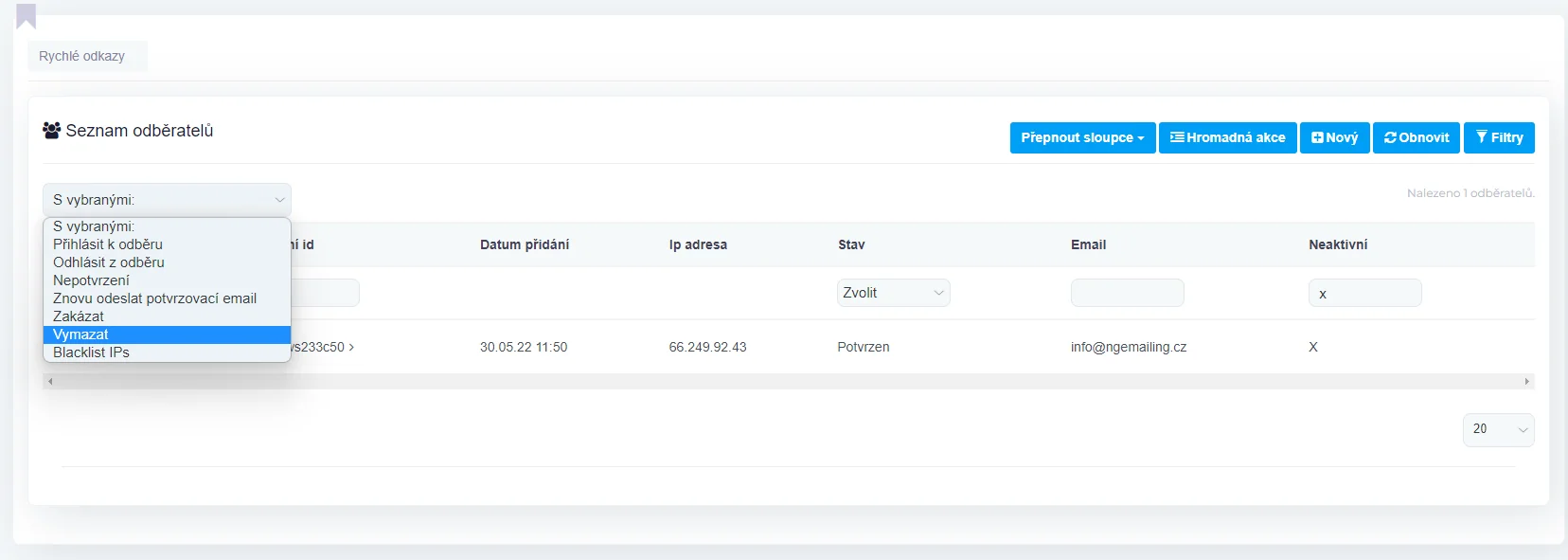Open the Rychlé odkazy tab
This screenshot has height=560, width=1568.
(82, 56)
